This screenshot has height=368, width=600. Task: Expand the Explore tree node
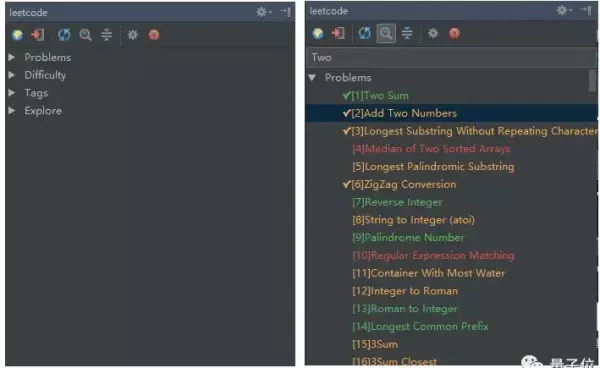12,111
